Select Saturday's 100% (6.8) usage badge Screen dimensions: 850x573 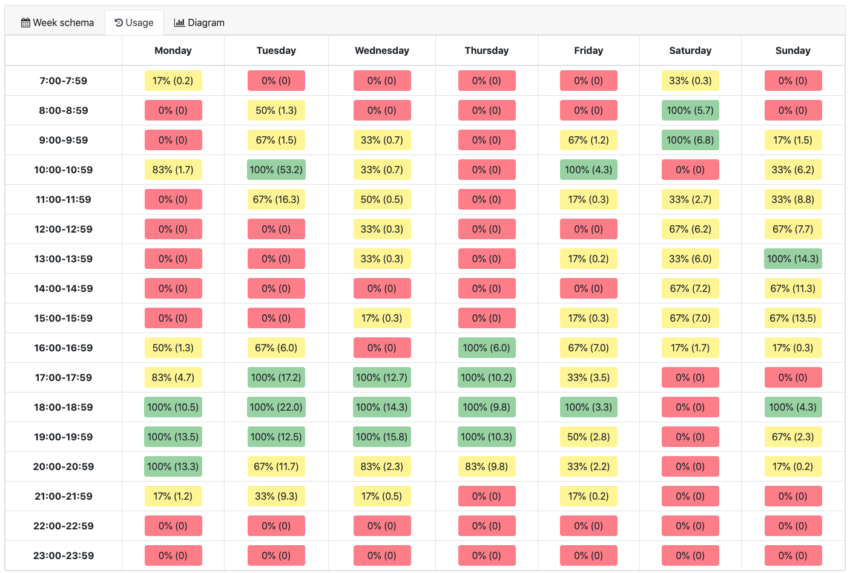click(x=690, y=140)
